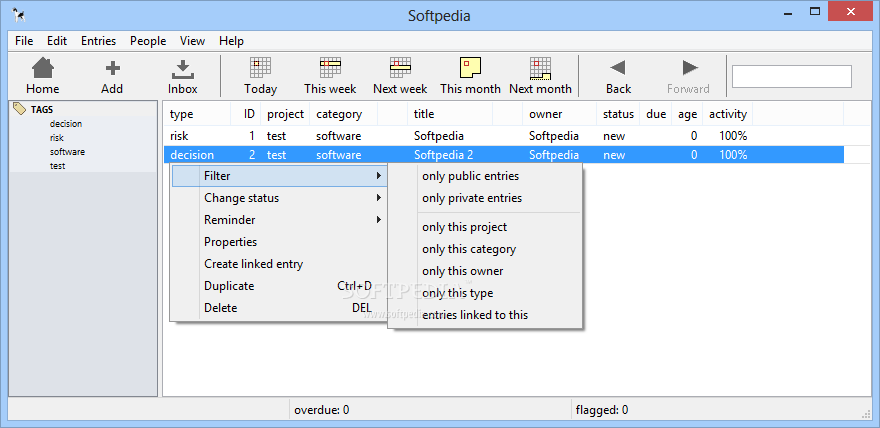Sort by the age column header
This screenshot has height=428, width=880.
[x=687, y=114]
